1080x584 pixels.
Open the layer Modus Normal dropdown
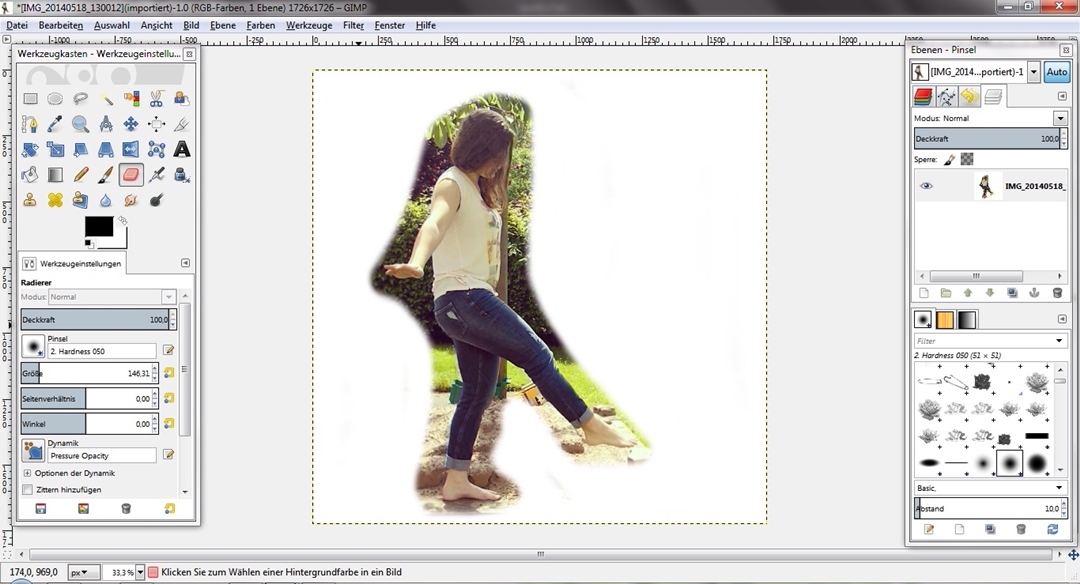click(x=1059, y=118)
